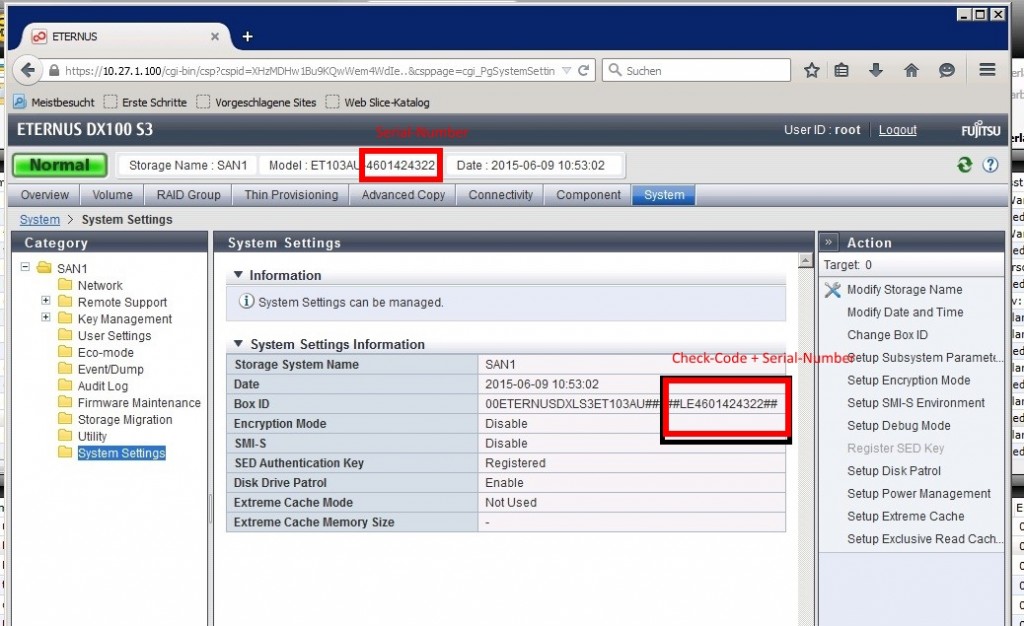
Task: Open the address bar history dropdown arrow
Action: (566, 70)
